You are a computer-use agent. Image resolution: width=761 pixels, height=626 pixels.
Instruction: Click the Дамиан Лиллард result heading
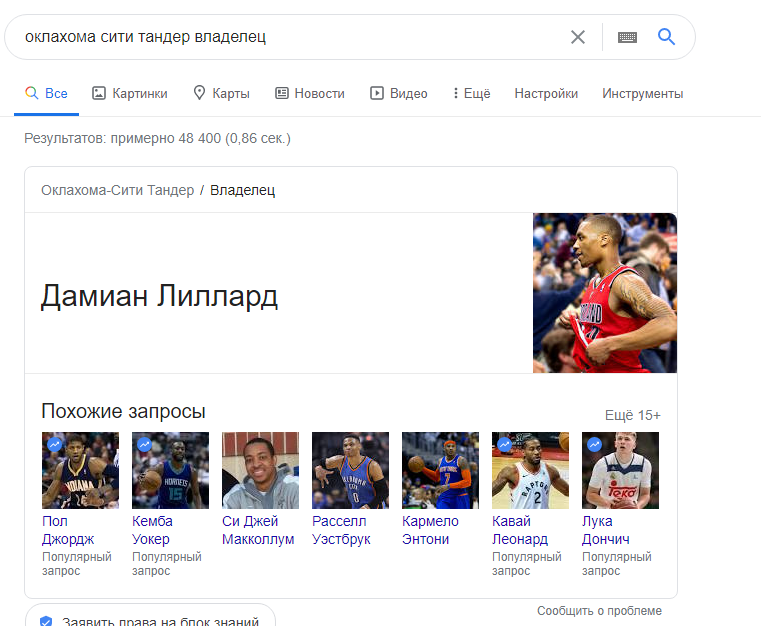point(159,296)
